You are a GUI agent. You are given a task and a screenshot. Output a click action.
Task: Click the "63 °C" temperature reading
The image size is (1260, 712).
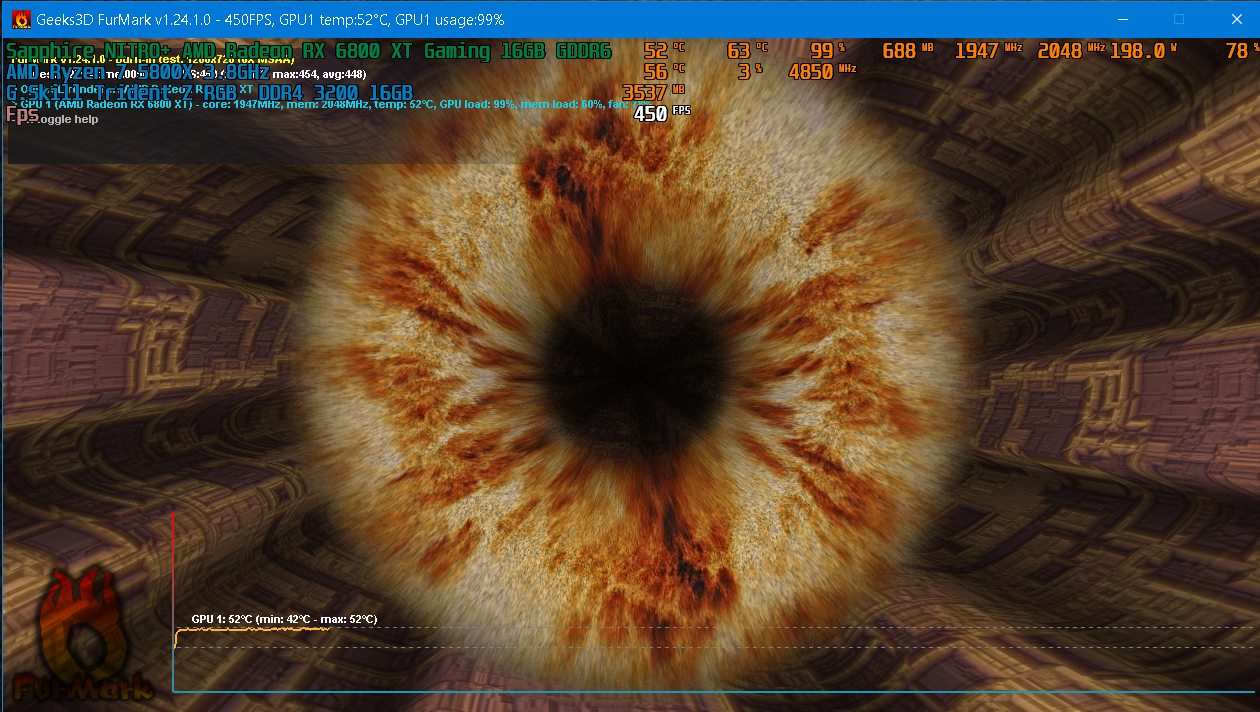748,51
